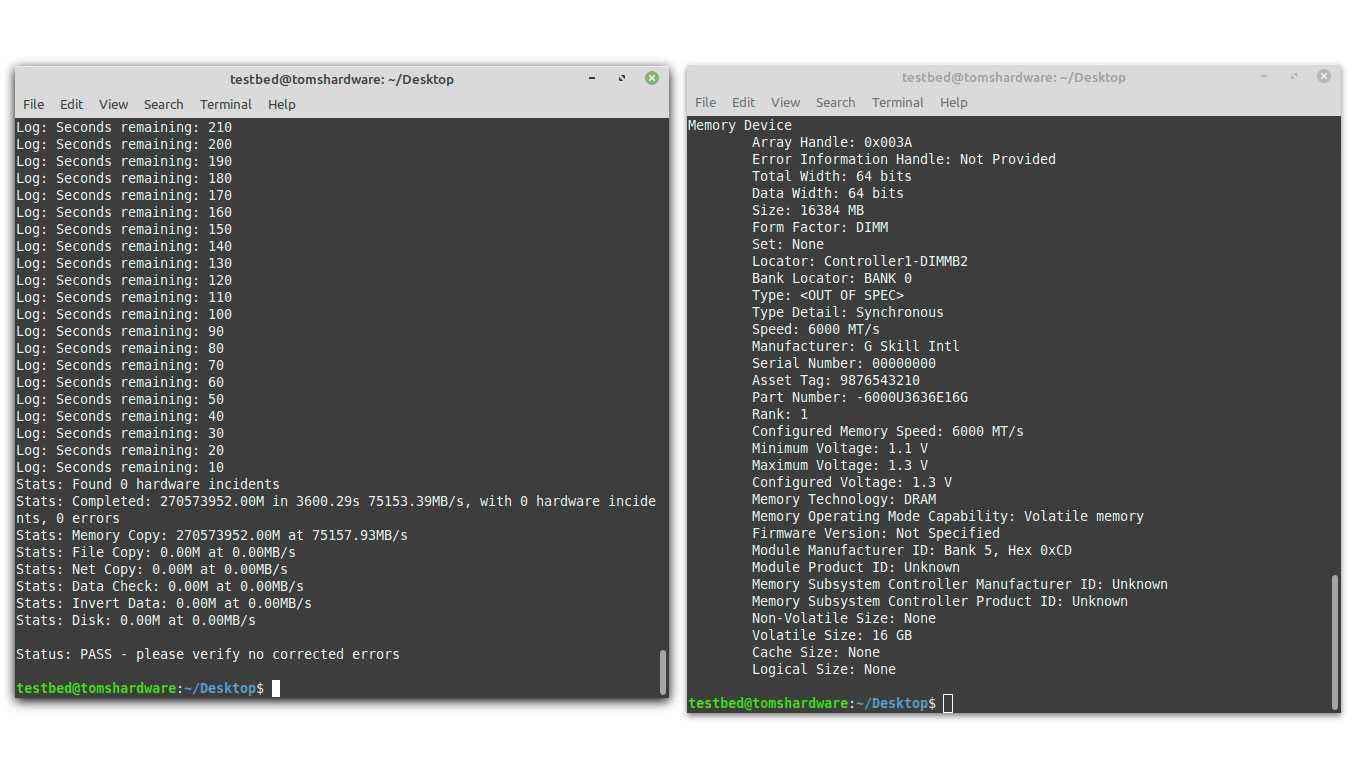
Task: Close the left terminal with green button
Action: click(652, 78)
